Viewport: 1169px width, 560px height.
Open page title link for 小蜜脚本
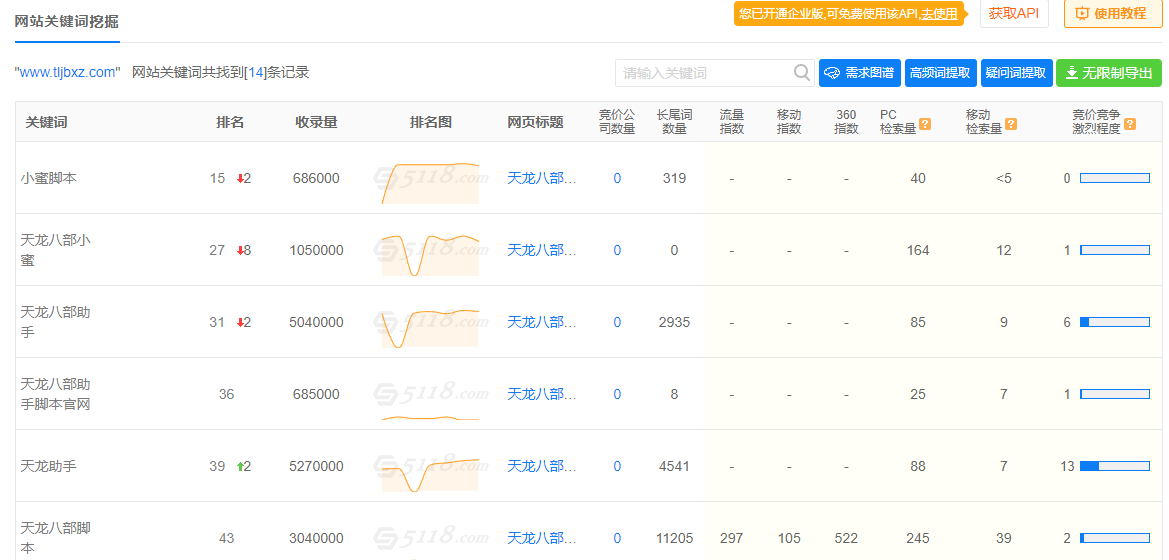542,178
